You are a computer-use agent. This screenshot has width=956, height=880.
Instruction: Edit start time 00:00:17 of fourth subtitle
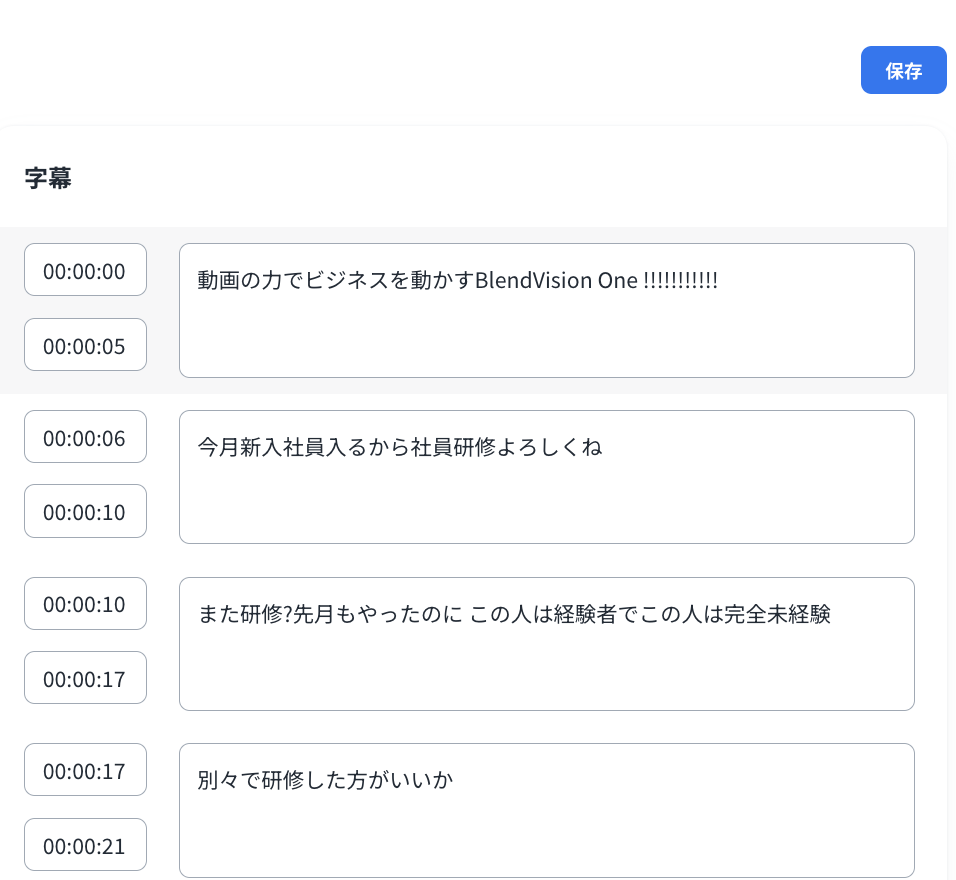(x=85, y=770)
